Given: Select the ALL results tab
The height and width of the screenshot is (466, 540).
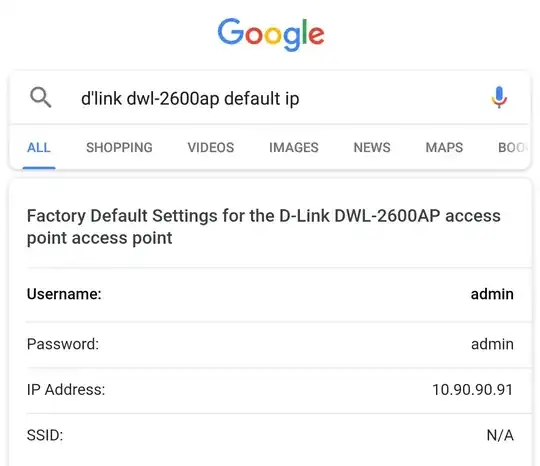Looking at the screenshot, I should click(x=39, y=147).
